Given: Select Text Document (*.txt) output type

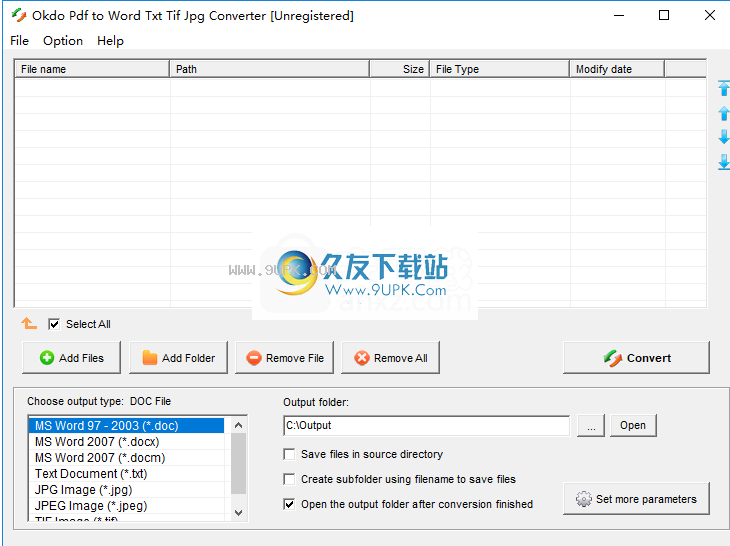Looking at the screenshot, I should point(127,473).
